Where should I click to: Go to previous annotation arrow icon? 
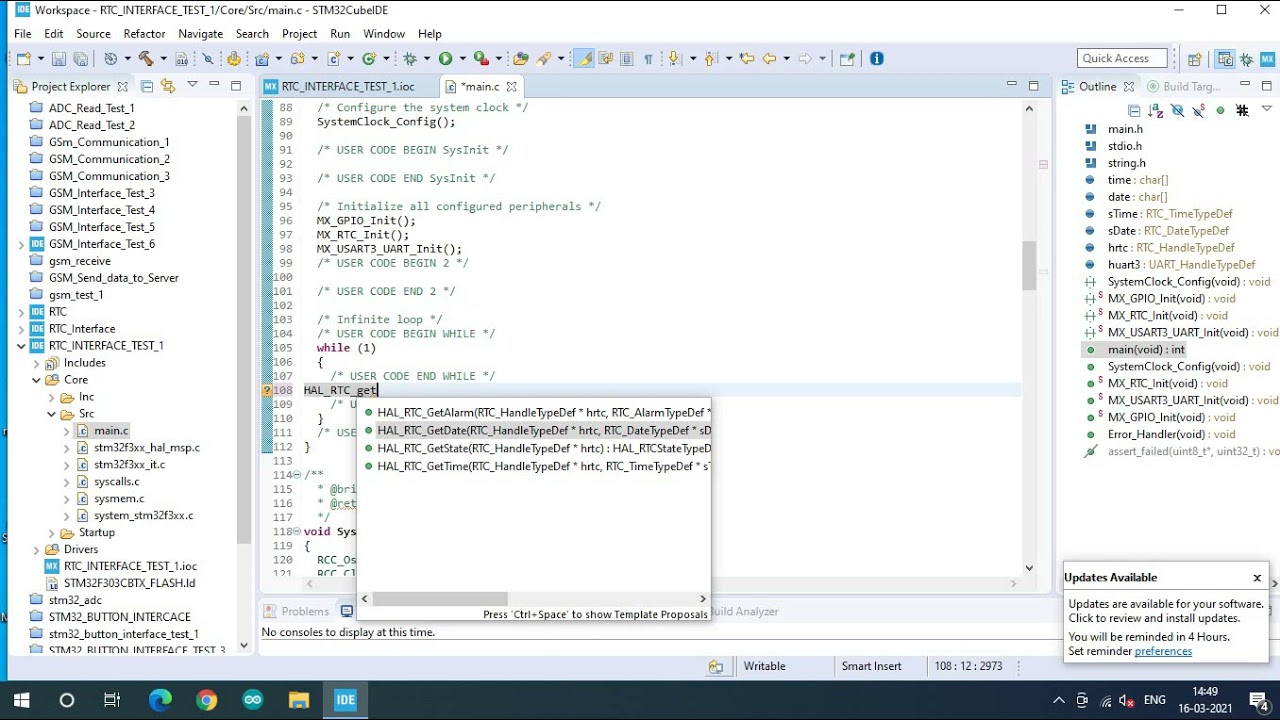(x=710, y=59)
